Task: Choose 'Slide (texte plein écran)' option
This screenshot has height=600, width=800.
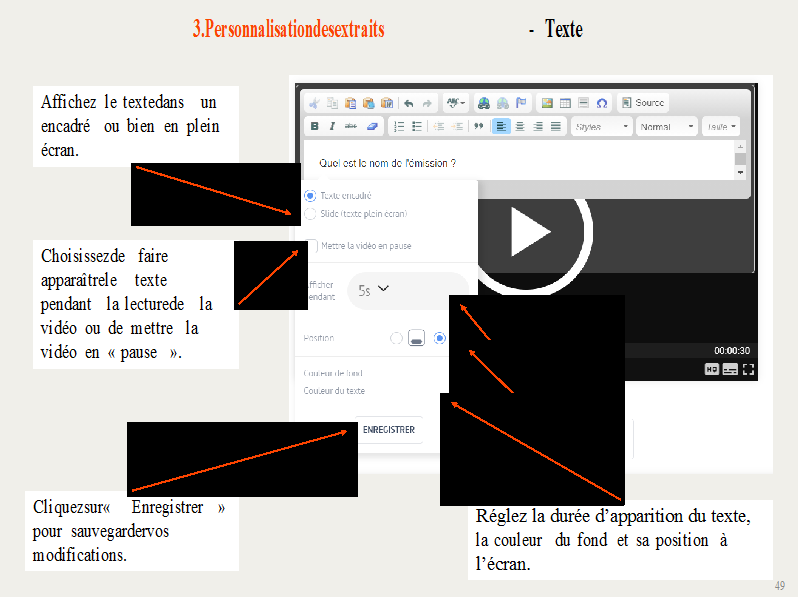Action: (310, 213)
